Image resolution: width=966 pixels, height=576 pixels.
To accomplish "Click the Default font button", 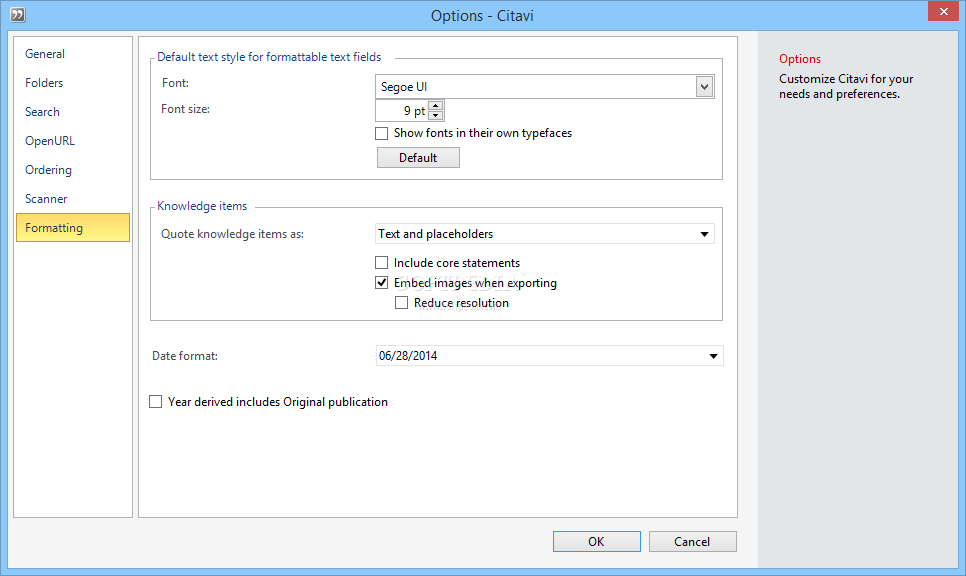I will click(418, 158).
